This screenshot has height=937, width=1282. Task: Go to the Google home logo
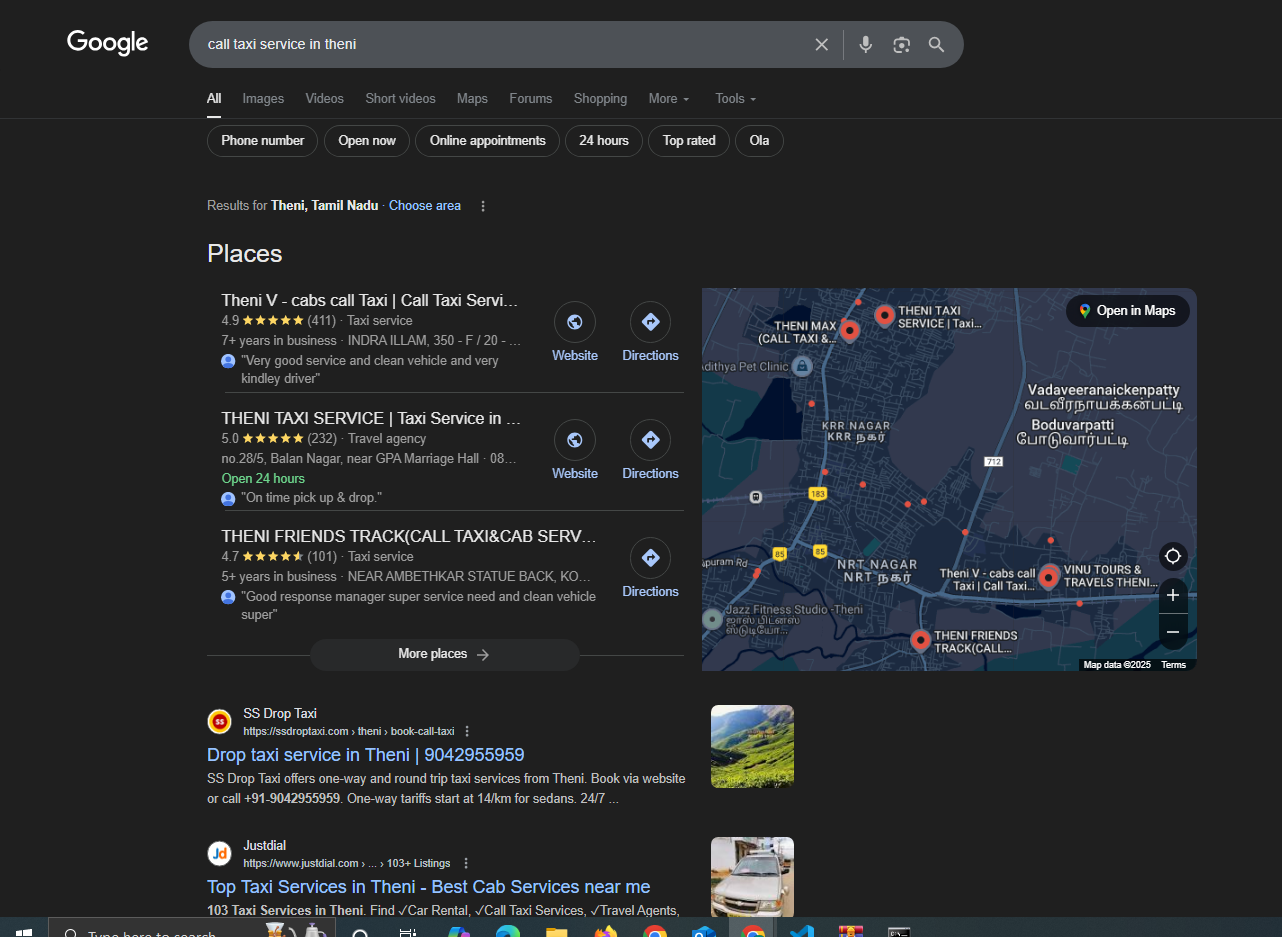click(108, 43)
